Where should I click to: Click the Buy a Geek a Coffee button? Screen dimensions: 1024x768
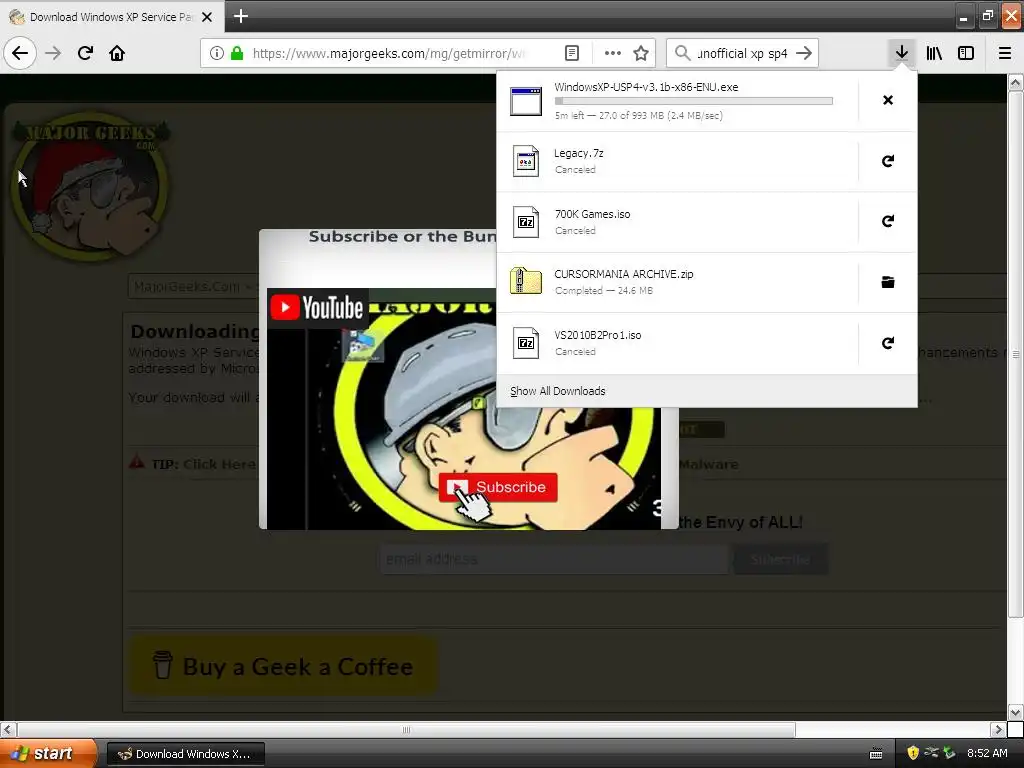pyautogui.click(x=283, y=667)
